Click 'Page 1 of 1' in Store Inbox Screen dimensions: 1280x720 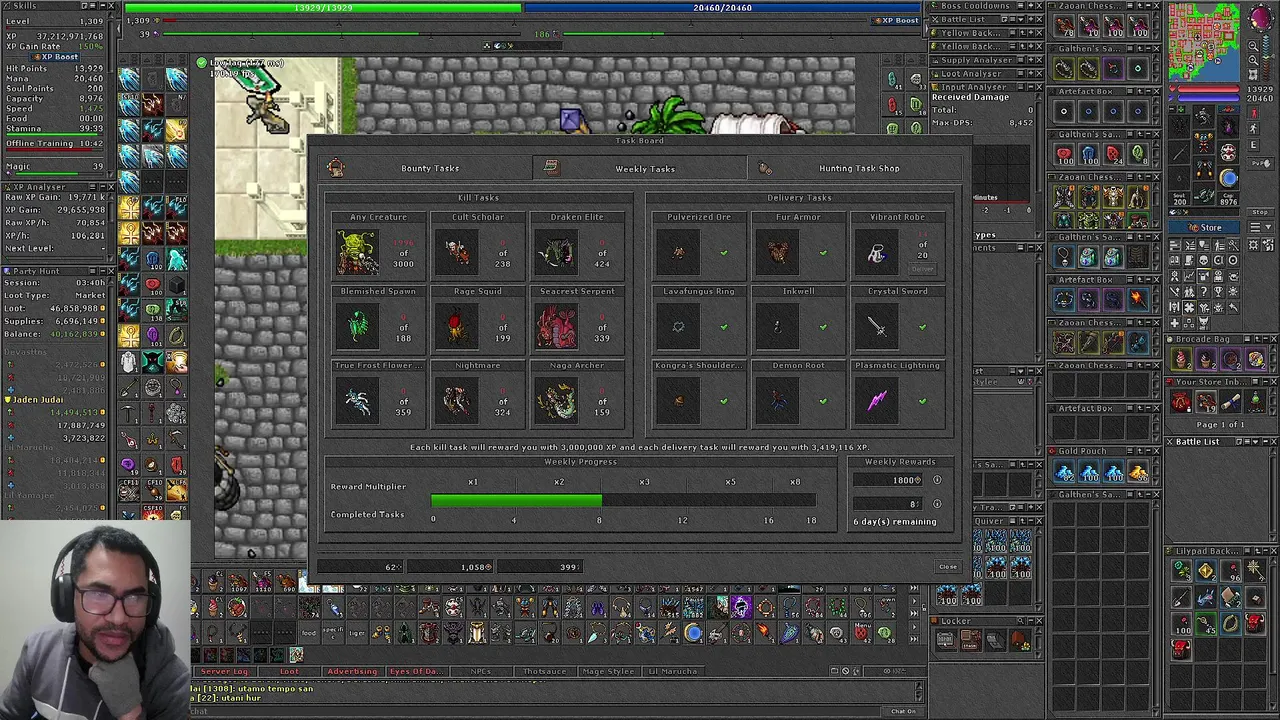pos(1221,425)
